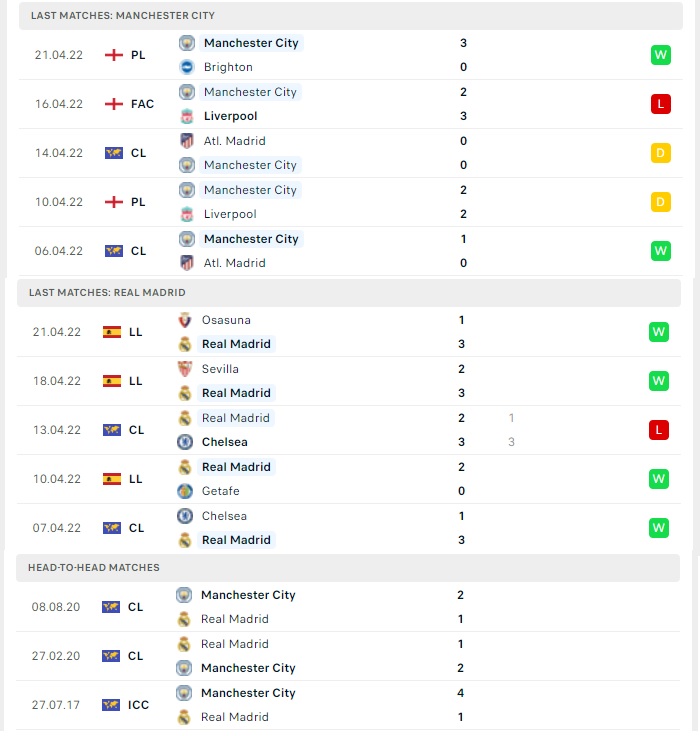Click the England flag beside FAC

114,104
